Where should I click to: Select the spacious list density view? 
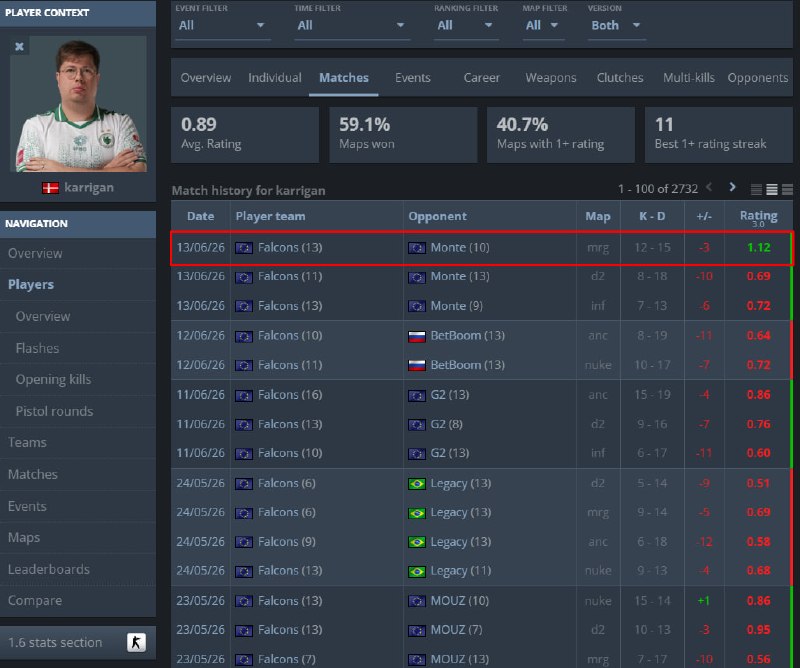pos(787,190)
